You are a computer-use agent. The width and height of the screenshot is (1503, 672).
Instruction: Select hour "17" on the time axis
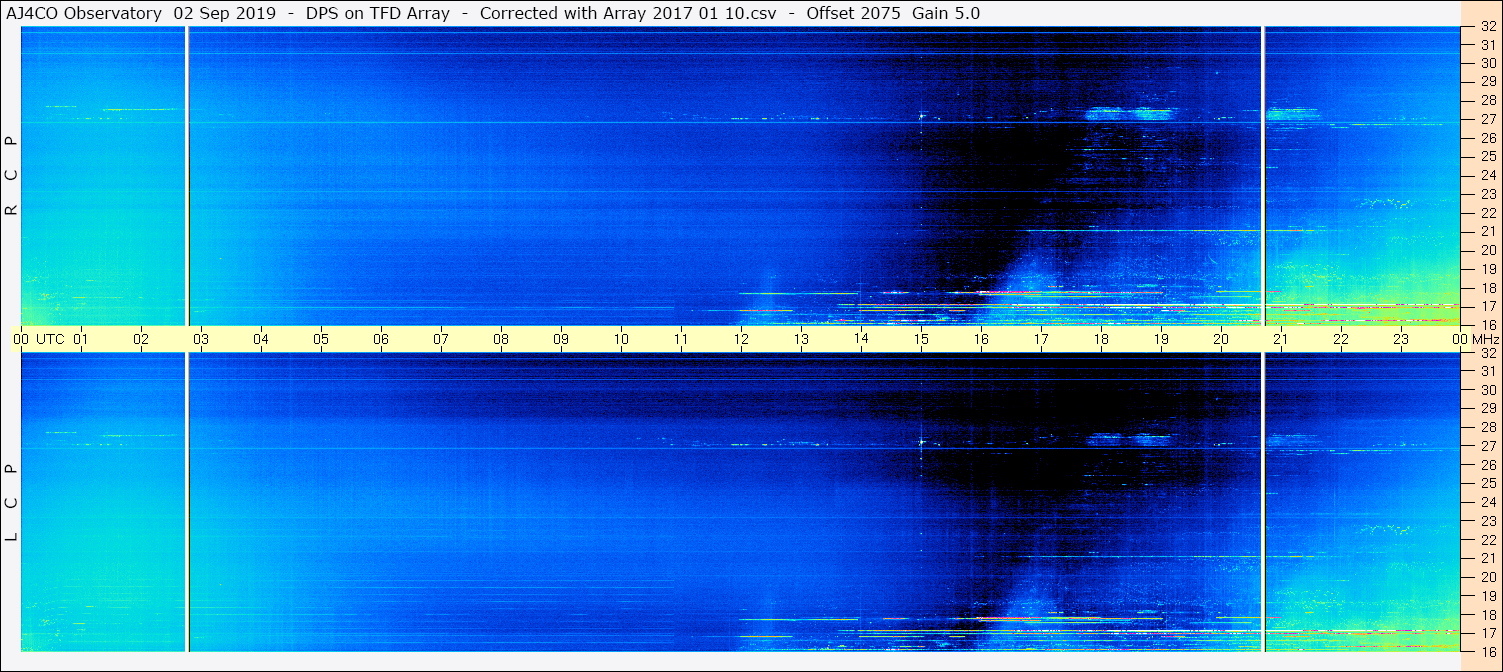1041,339
